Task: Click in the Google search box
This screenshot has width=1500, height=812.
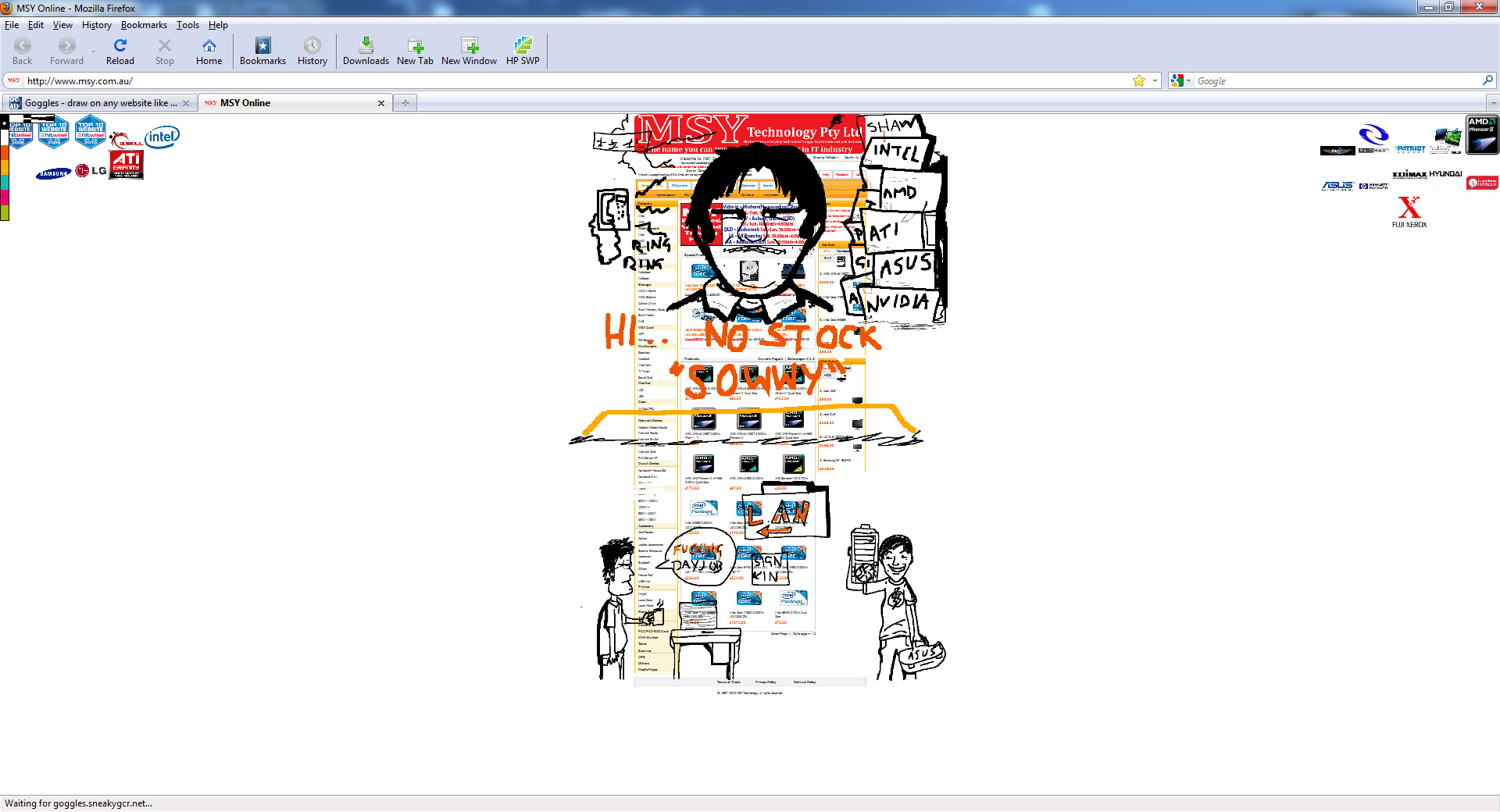Action: 1337,80
